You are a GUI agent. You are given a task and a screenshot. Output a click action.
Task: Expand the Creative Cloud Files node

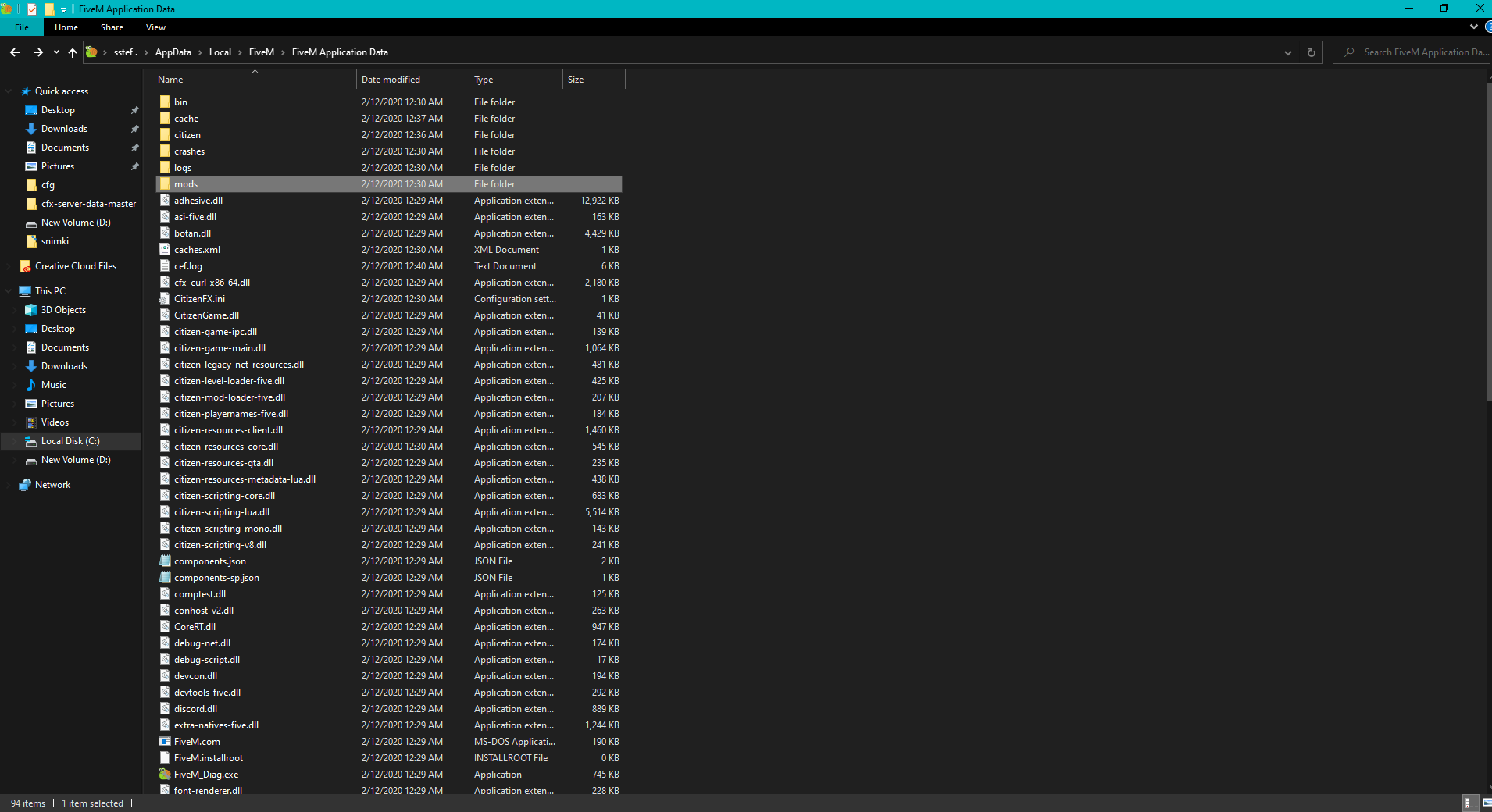pos(9,266)
